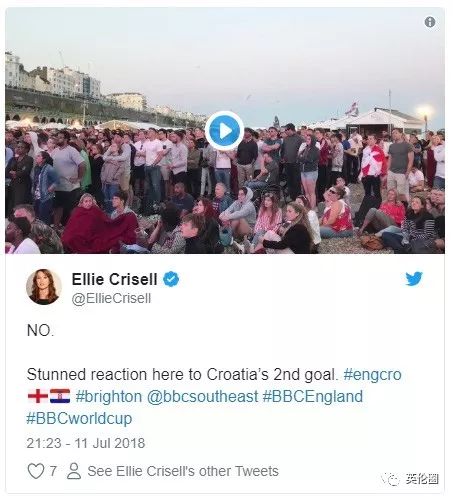Like the tweet with heart icon
Image resolution: width=453 pixels, height=499 pixels.
tap(35, 471)
